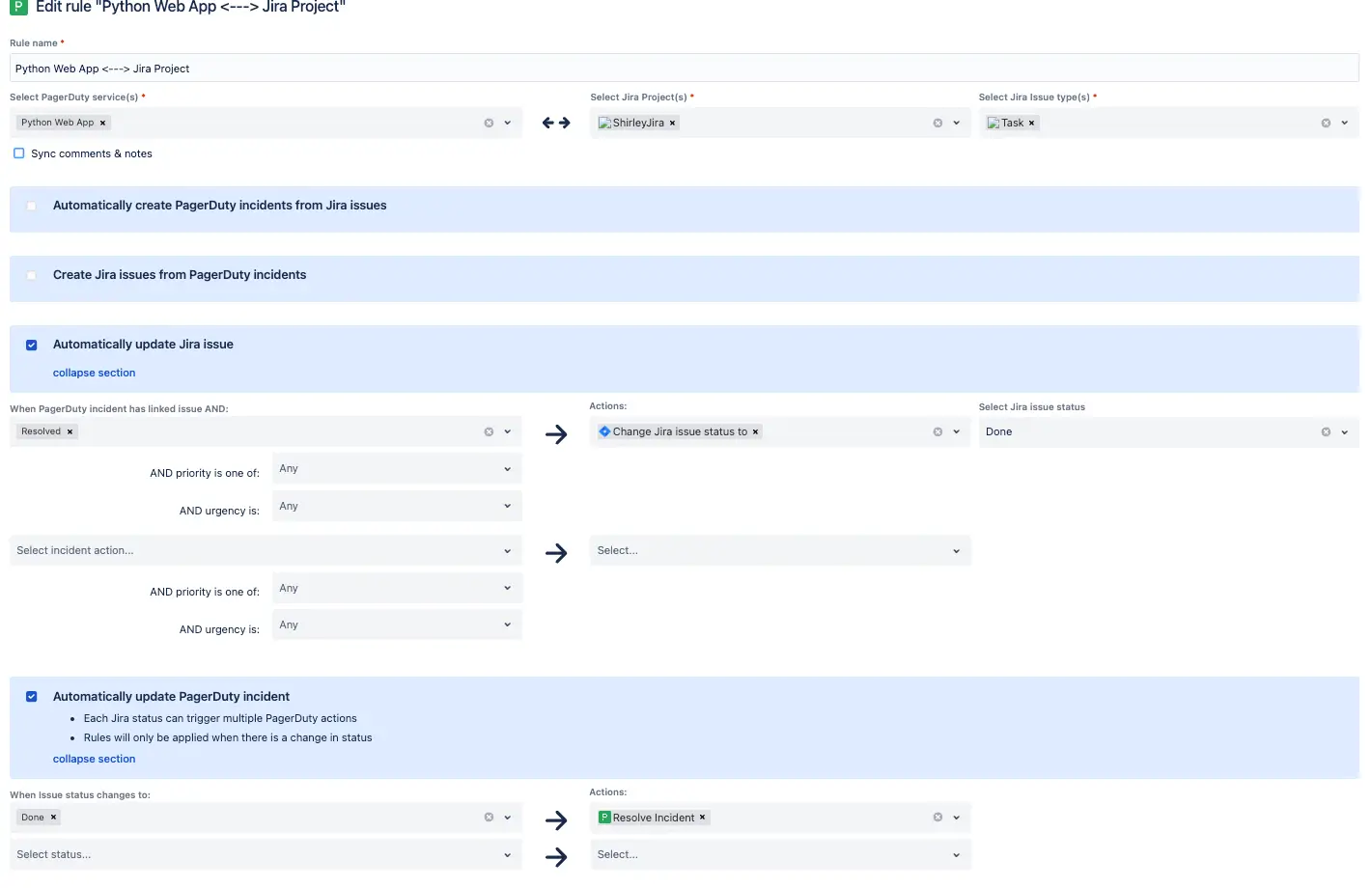Click Task issue type icon

click(994, 123)
